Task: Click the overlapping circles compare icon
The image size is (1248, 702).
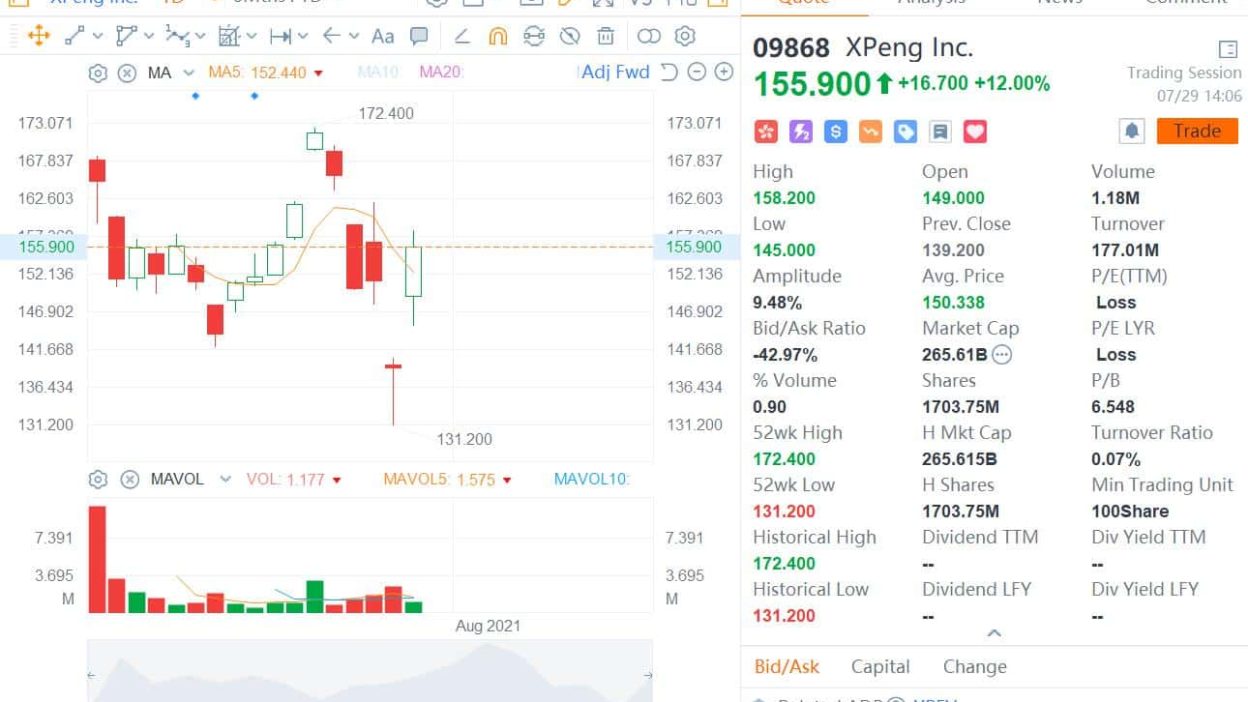Action: pos(649,37)
